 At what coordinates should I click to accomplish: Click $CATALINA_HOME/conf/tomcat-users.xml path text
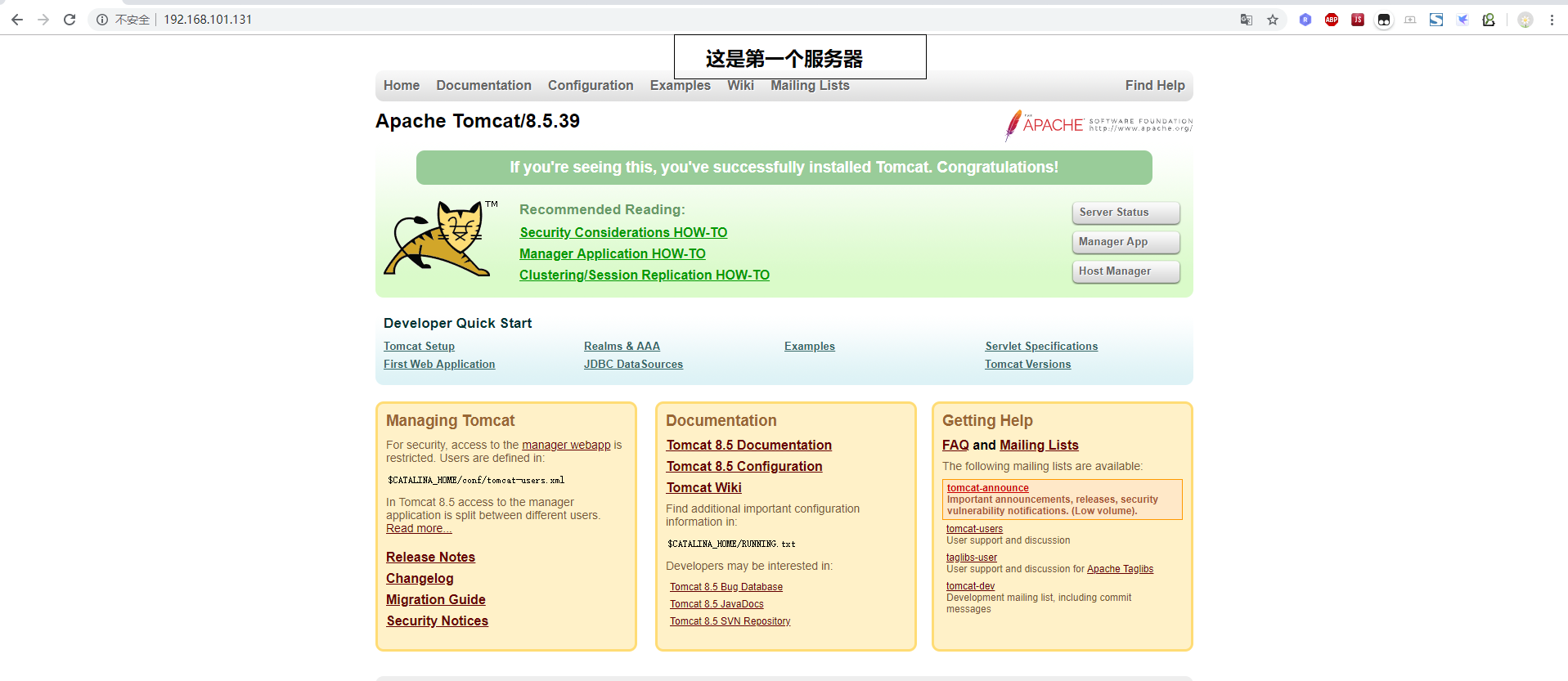point(476,480)
